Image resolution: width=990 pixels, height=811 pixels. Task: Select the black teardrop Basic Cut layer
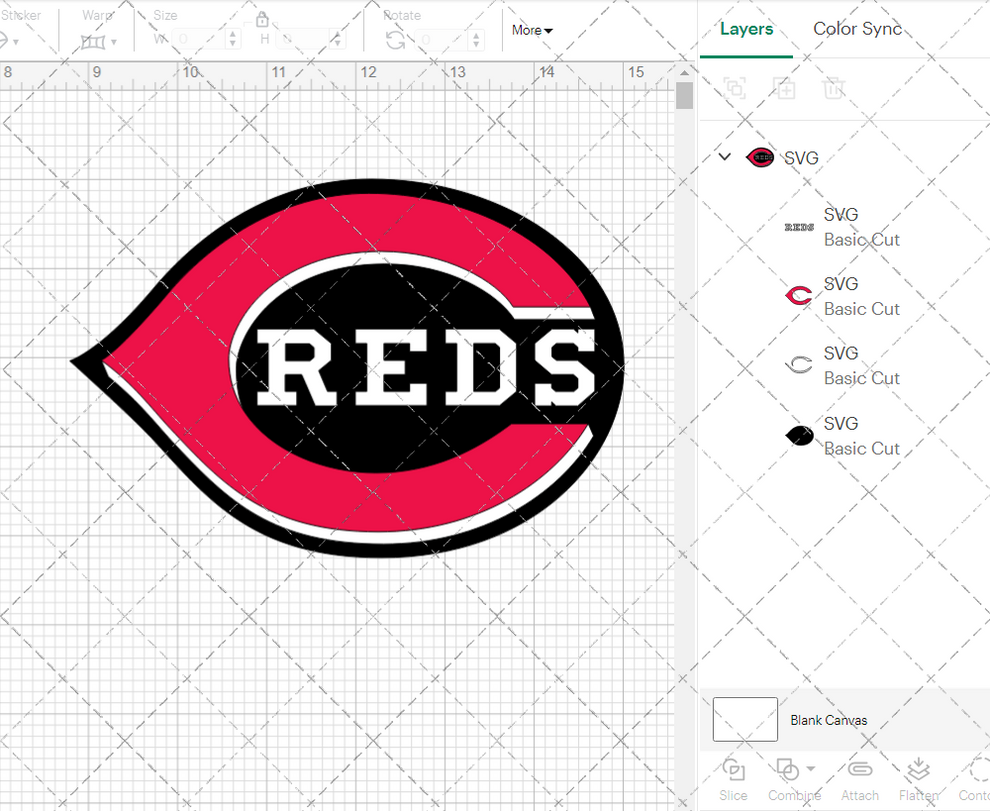click(x=862, y=436)
